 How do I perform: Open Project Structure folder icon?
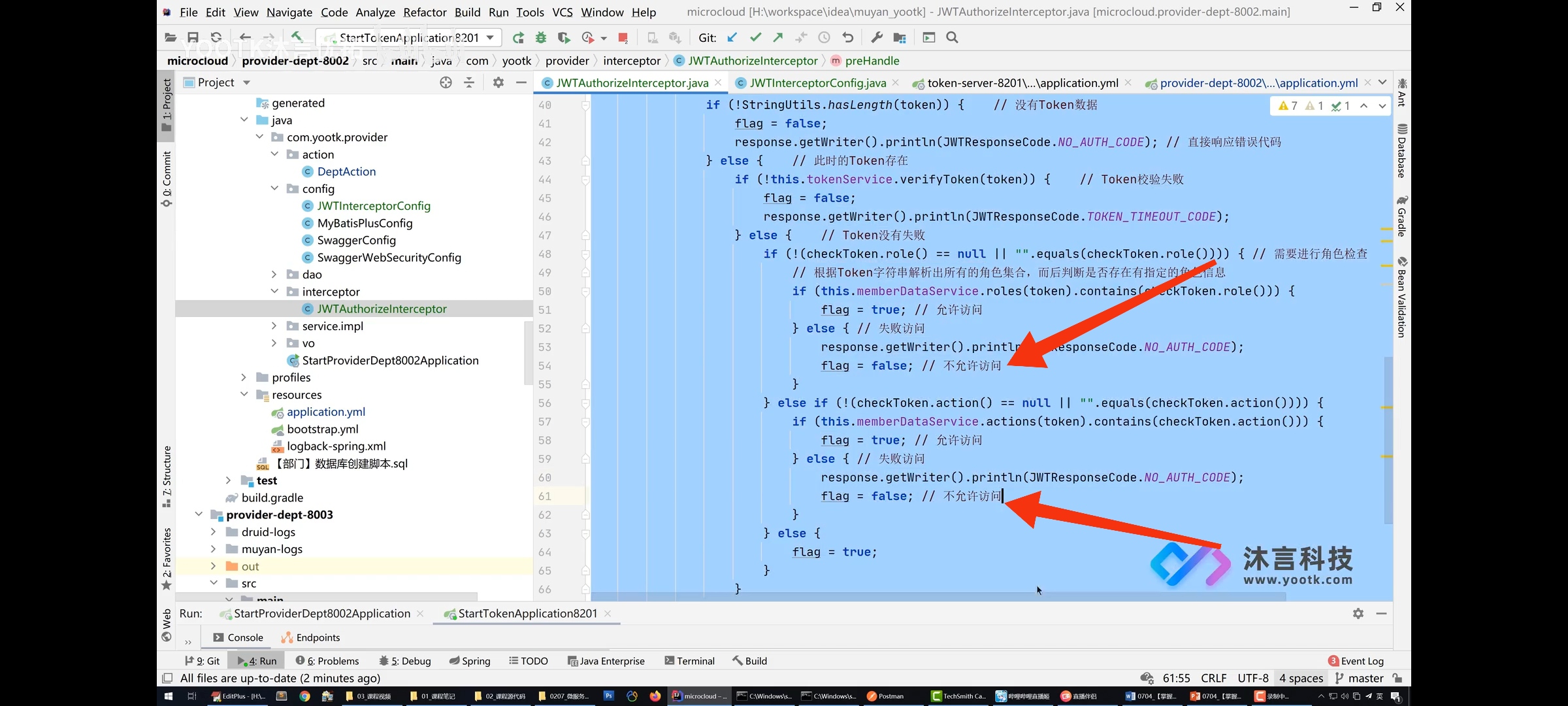[x=900, y=37]
